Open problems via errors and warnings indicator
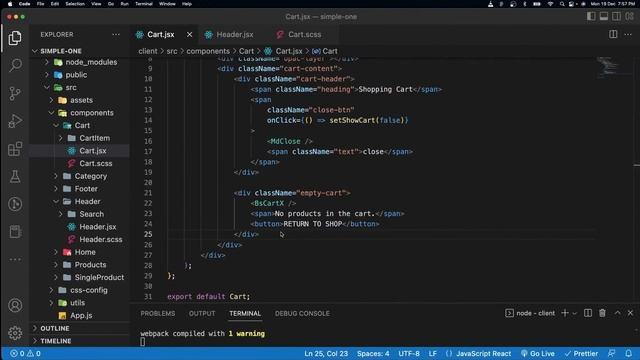 (x=25, y=353)
